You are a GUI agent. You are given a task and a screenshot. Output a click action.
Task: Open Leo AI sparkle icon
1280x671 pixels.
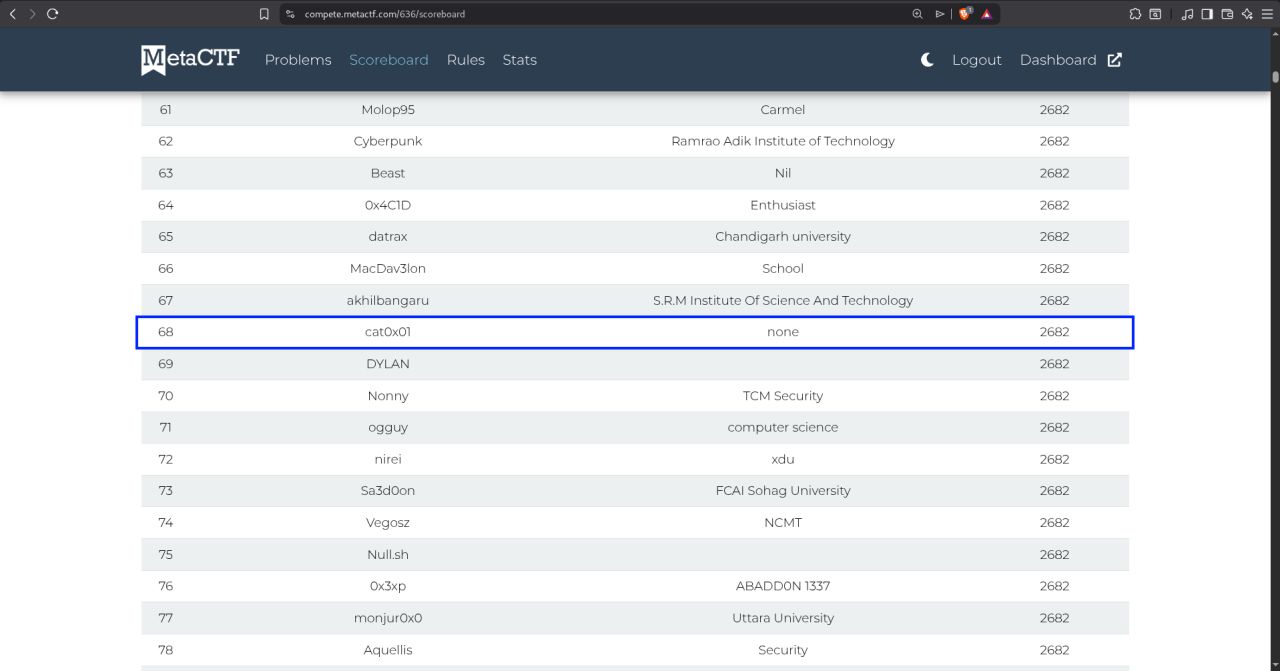pyautogui.click(x=1247, y=14)
